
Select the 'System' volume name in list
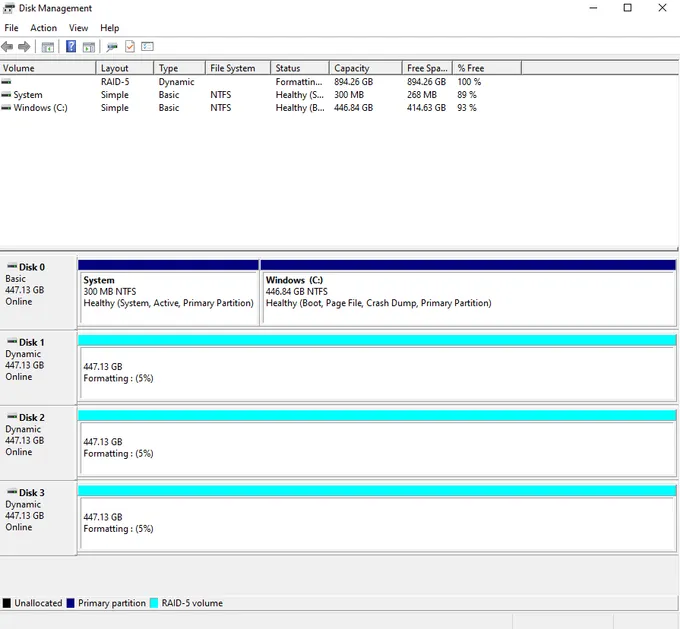[28, 95]
